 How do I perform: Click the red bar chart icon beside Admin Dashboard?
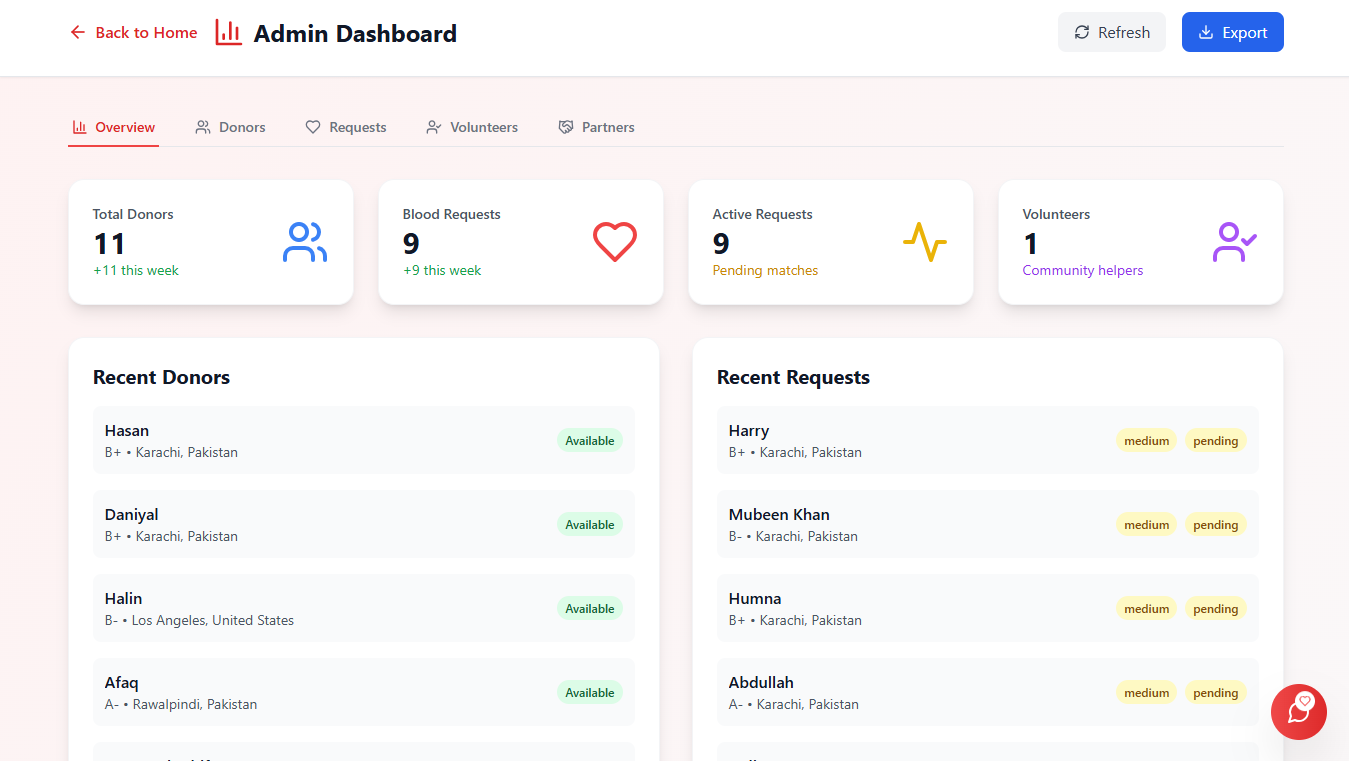click(228, 32)
